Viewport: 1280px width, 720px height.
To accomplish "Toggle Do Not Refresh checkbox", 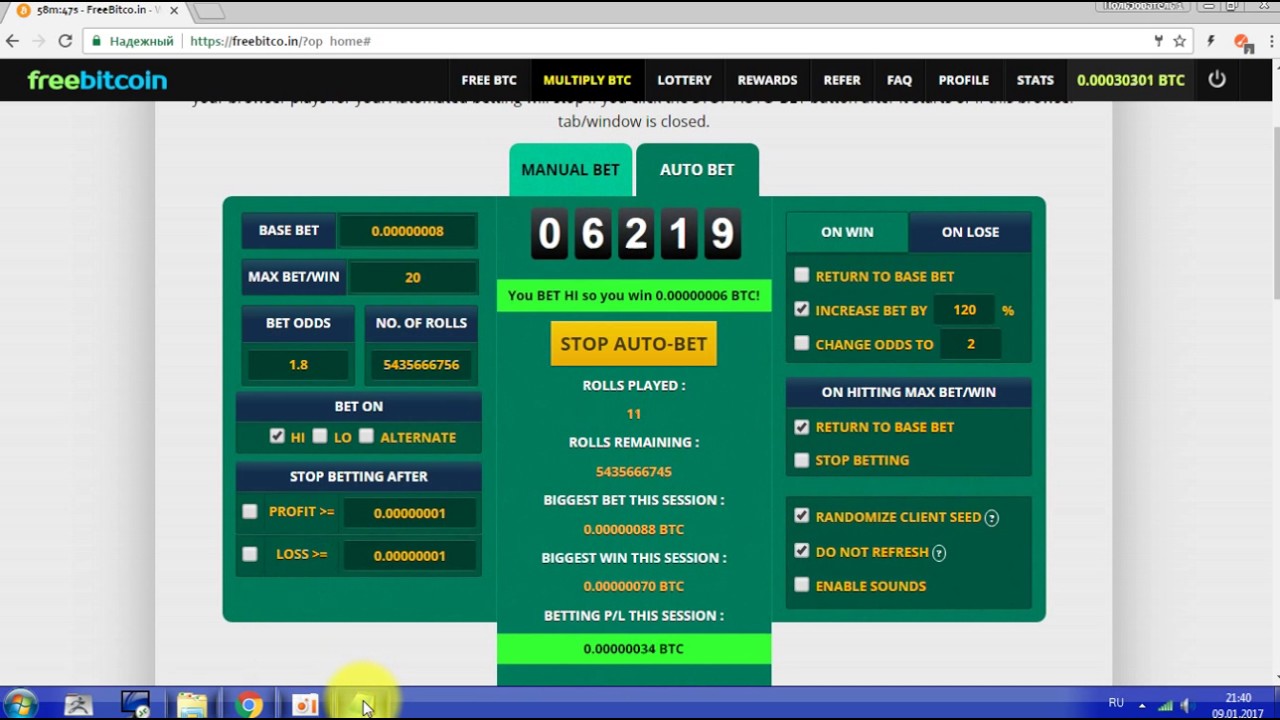I will (x=802, y=551).
